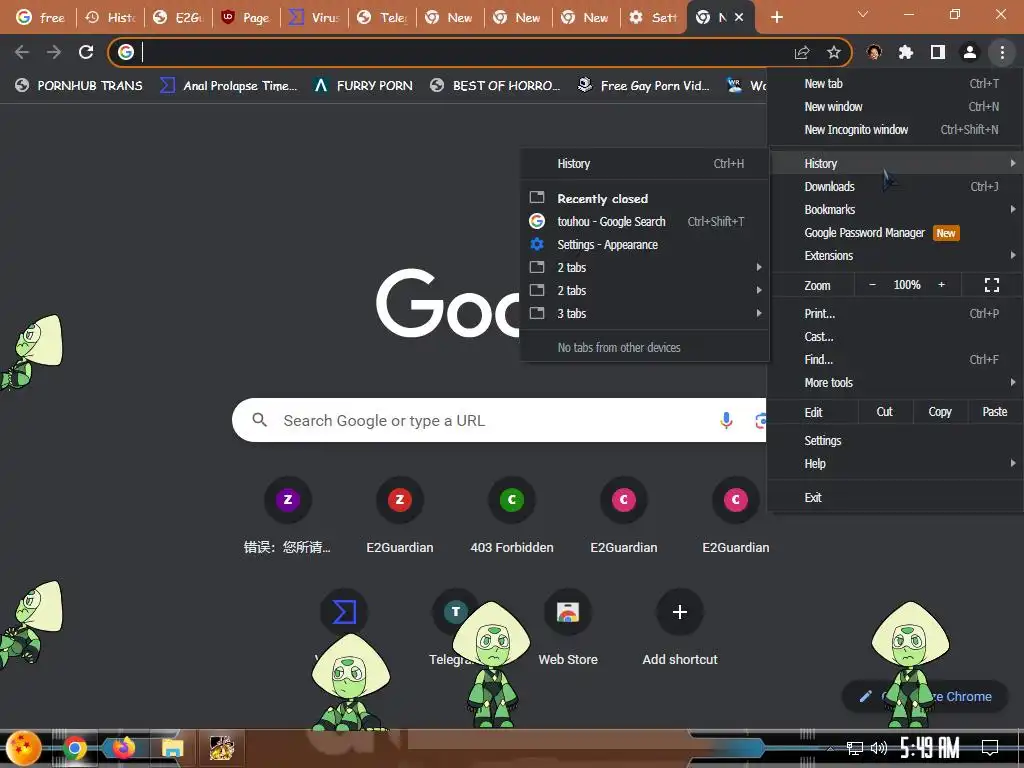Click the Chrome icon on the taskbar
1024x768 pixels.
pyautogui.click(x=75, y=748)
